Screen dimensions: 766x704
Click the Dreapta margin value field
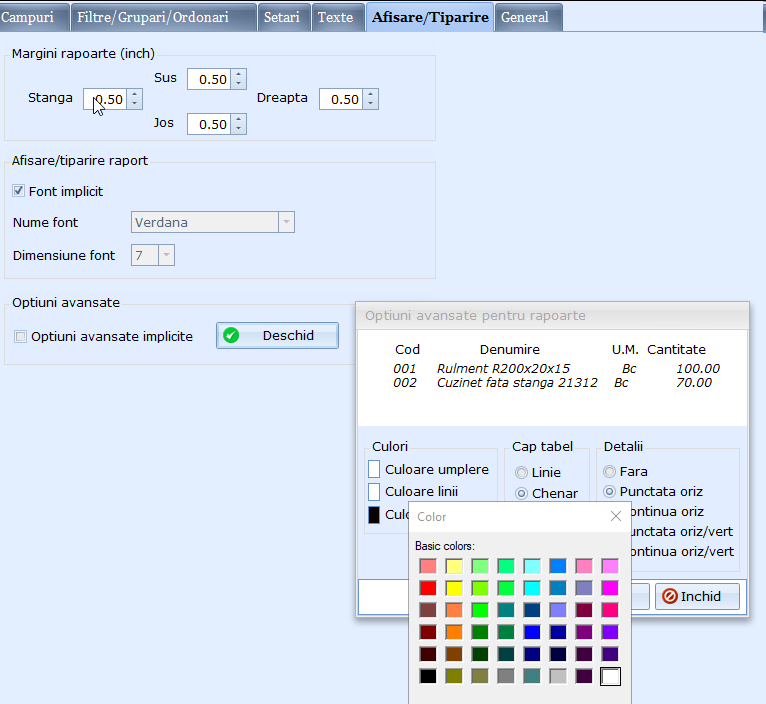[x=341, y=99]
